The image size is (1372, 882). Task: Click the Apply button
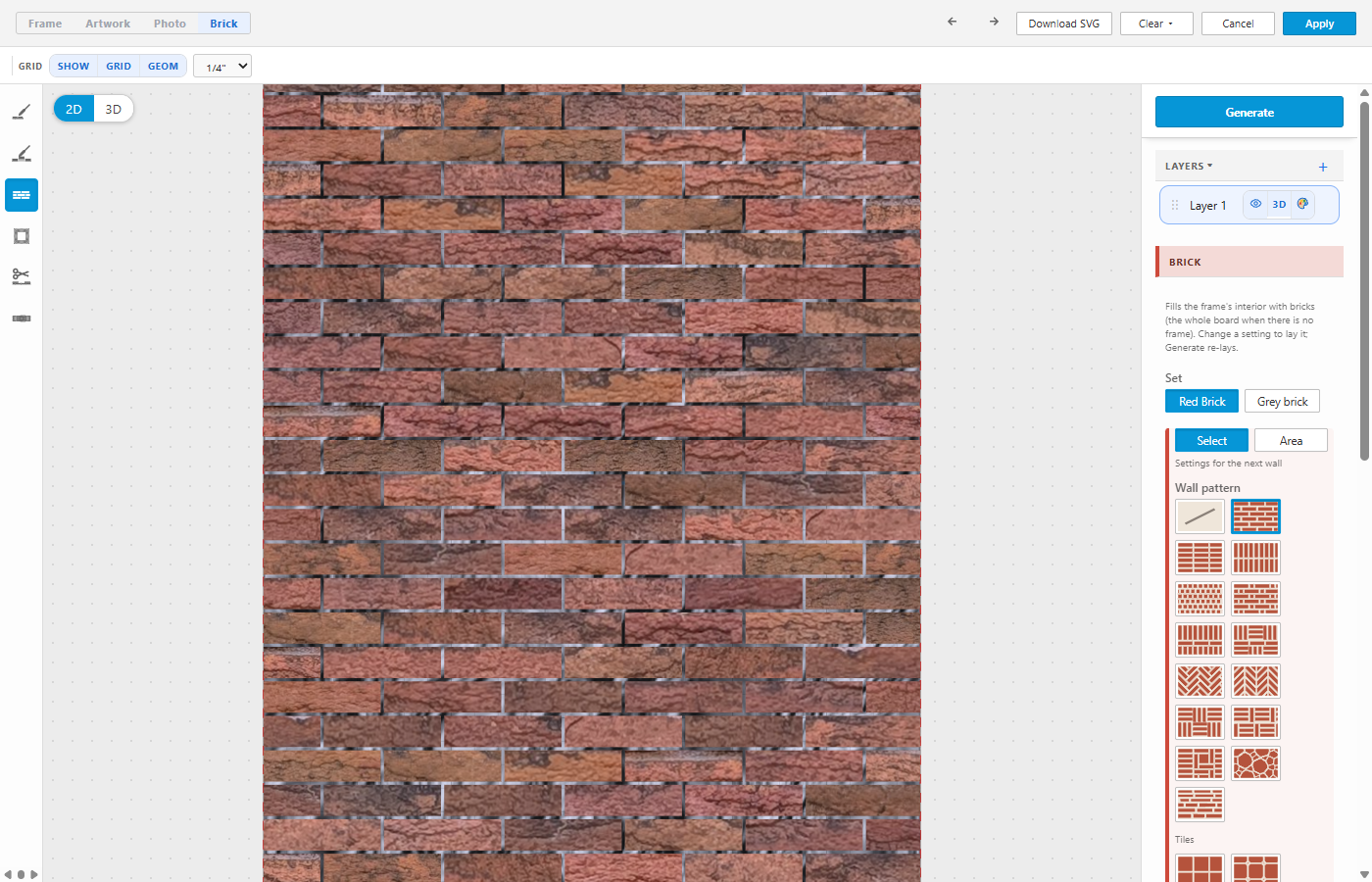1319,24
